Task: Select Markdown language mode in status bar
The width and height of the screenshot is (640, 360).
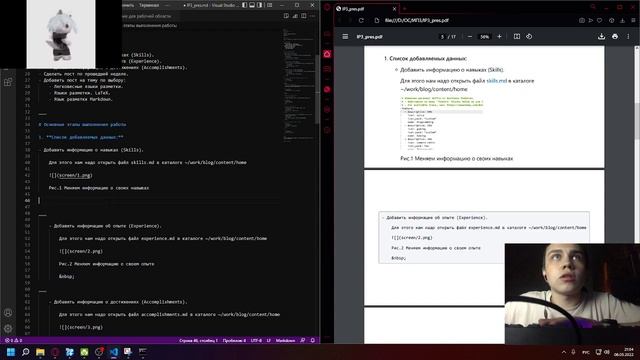Action: 285,340
